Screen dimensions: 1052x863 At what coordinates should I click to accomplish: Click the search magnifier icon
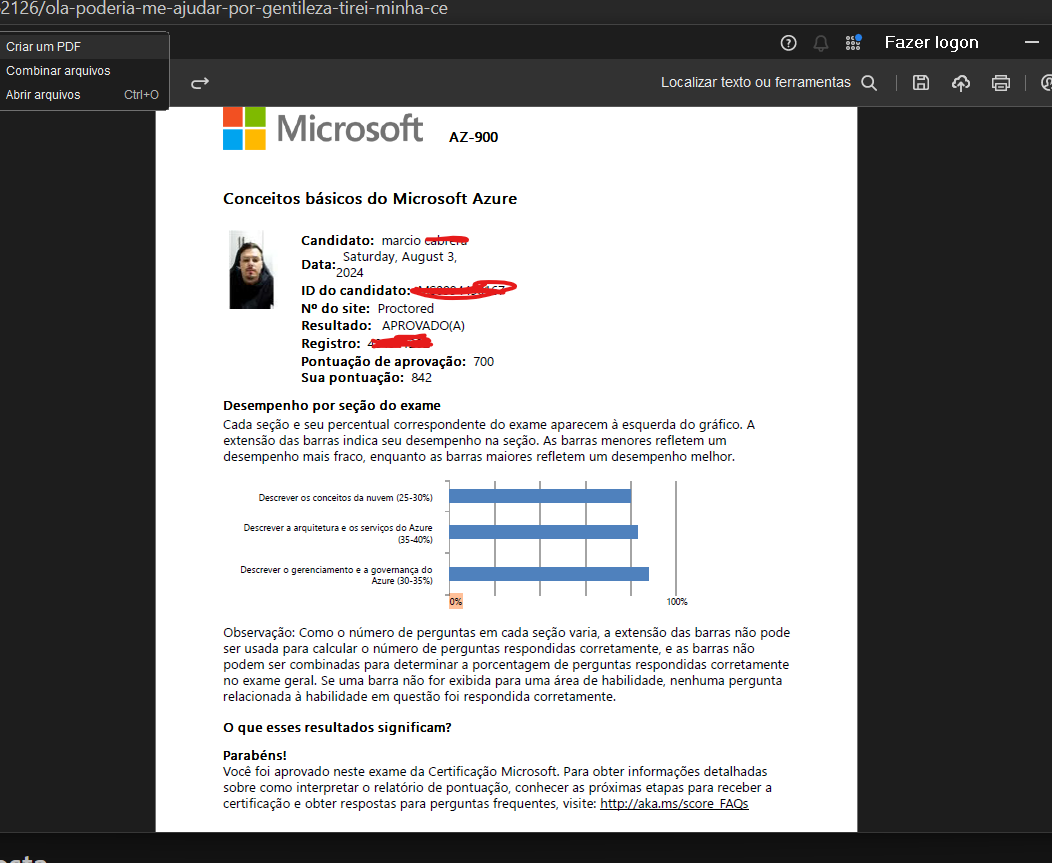[869, 83]
